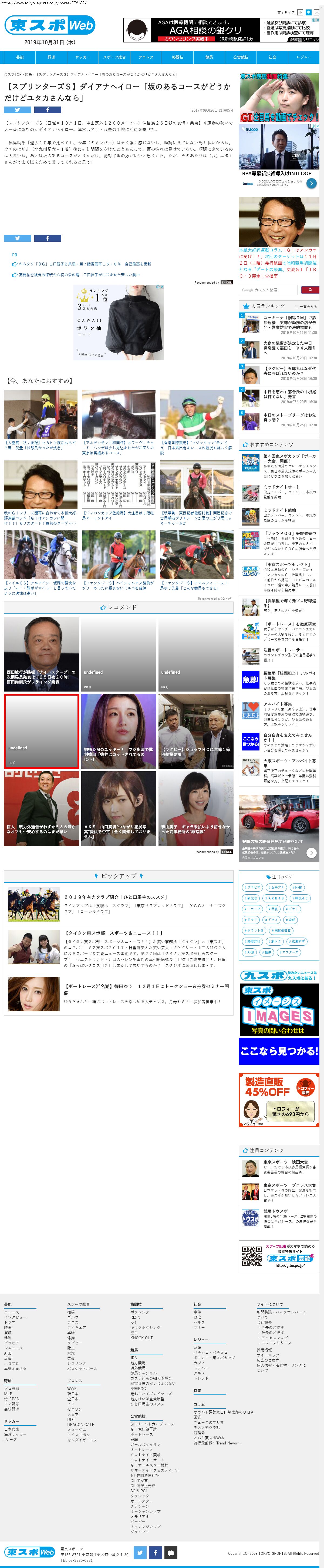The height and width of the screenshot is (1568, 324).
Task: Open the レジャー navigation tab
Action: (304, 57)
